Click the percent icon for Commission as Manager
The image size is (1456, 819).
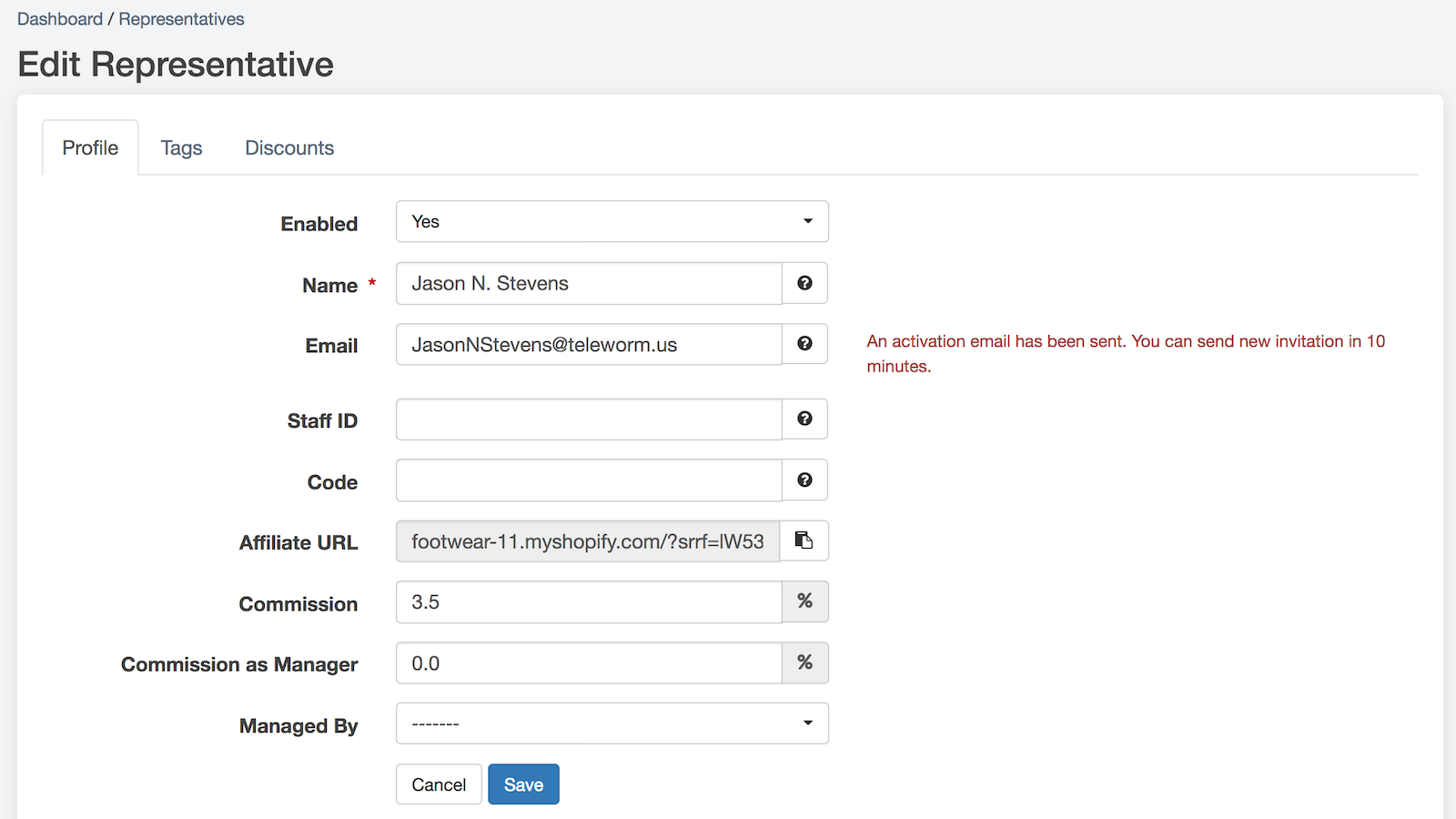point(804,662)
